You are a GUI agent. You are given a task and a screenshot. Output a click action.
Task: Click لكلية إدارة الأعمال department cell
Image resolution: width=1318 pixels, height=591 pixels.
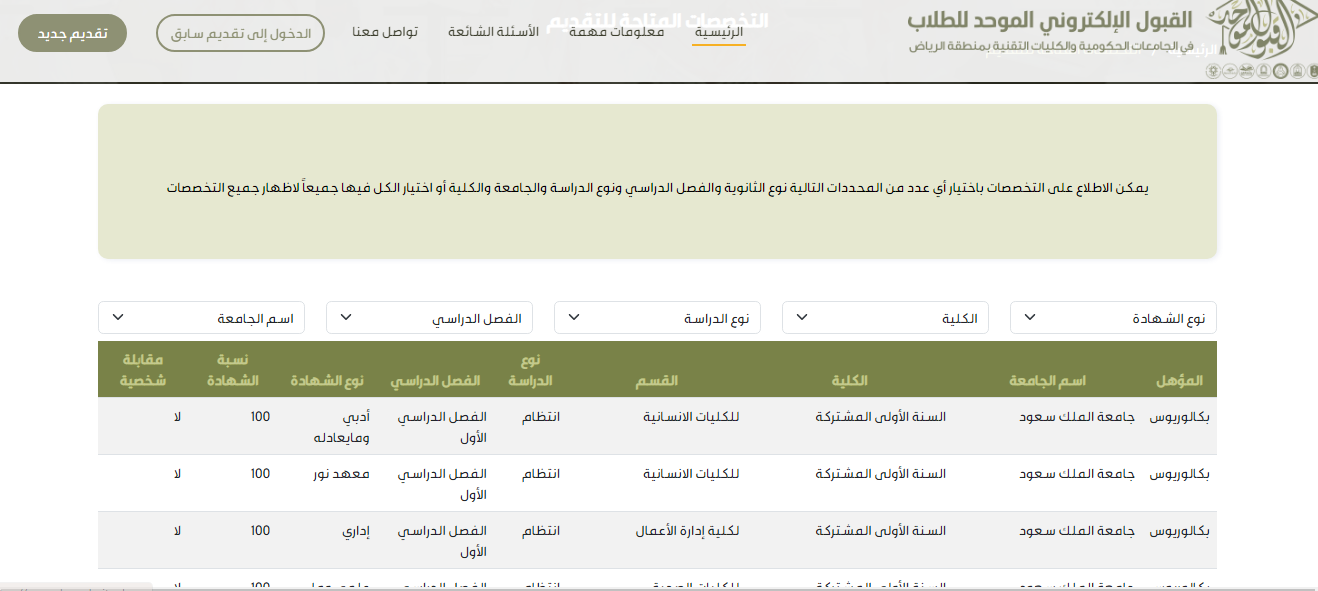click(x=687, y=531)
